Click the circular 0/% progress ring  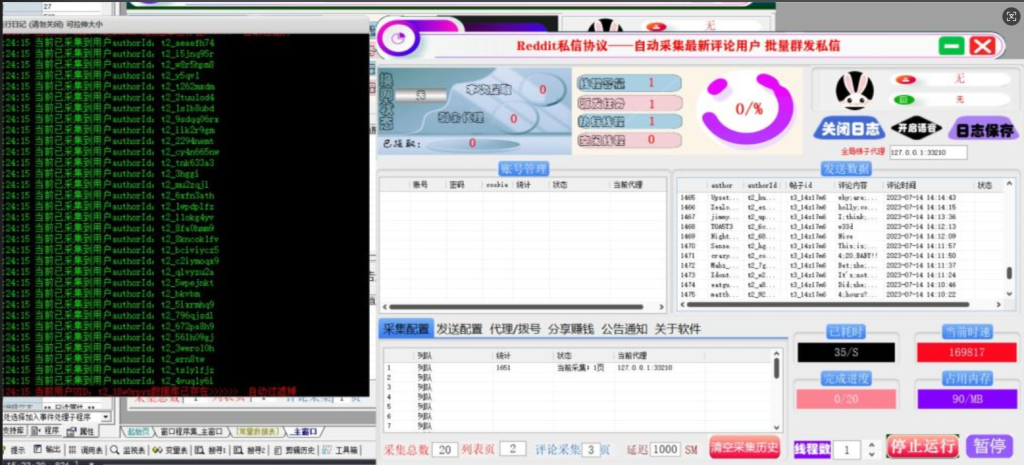[748, 107]
